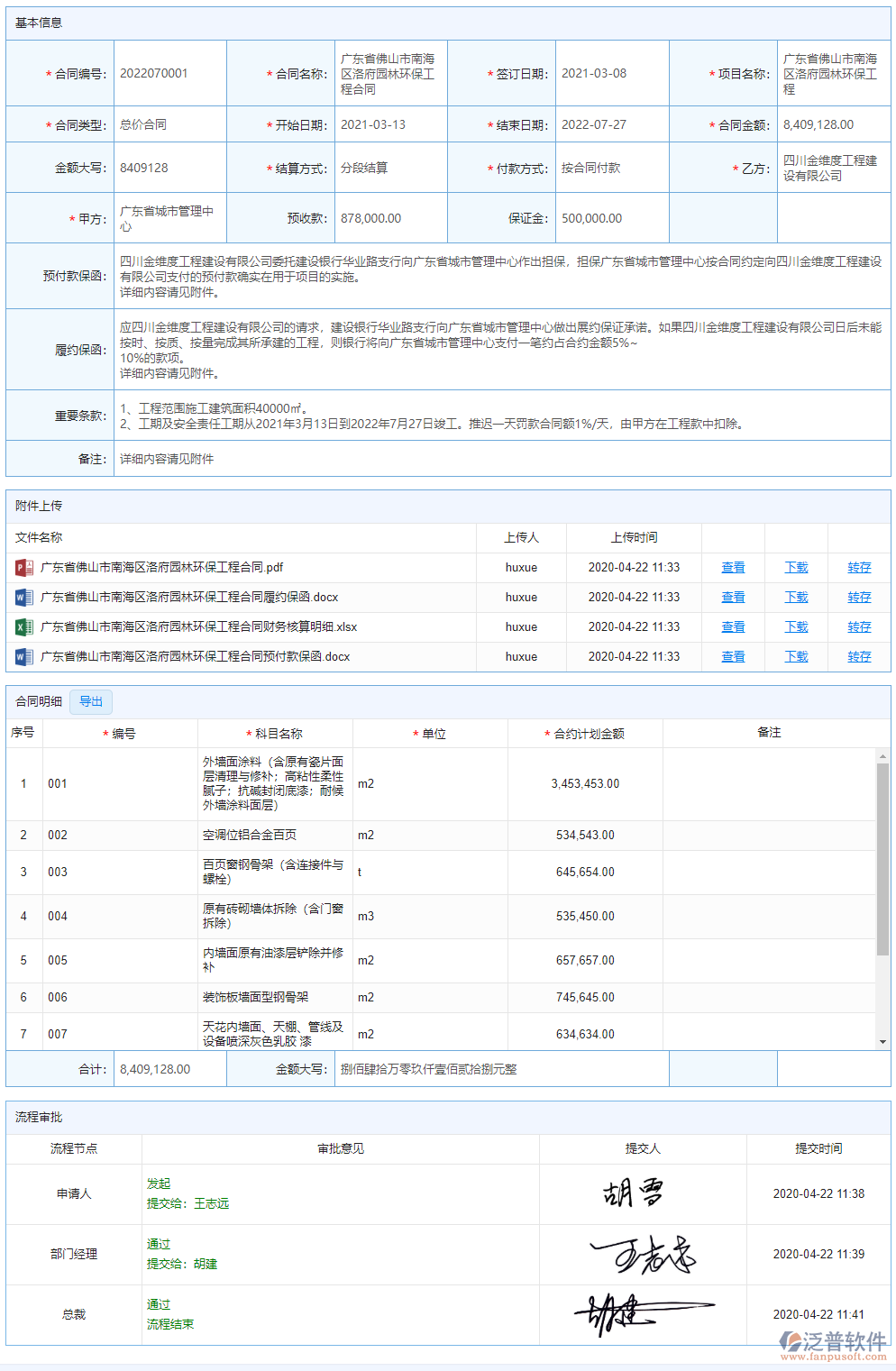Click row 006 item 装饰板墙面型钢骨架

[256, 998]
